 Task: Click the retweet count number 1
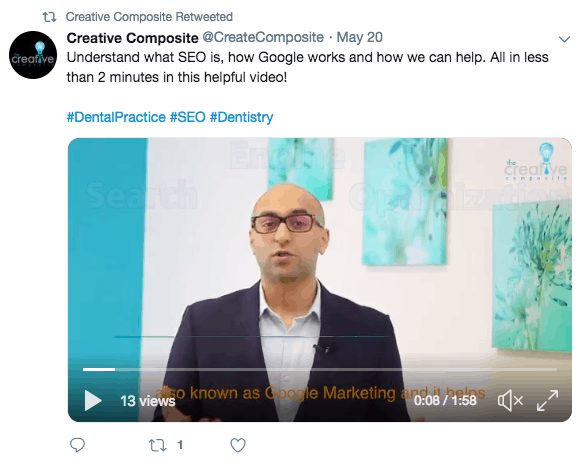click(x=180, y=445)
